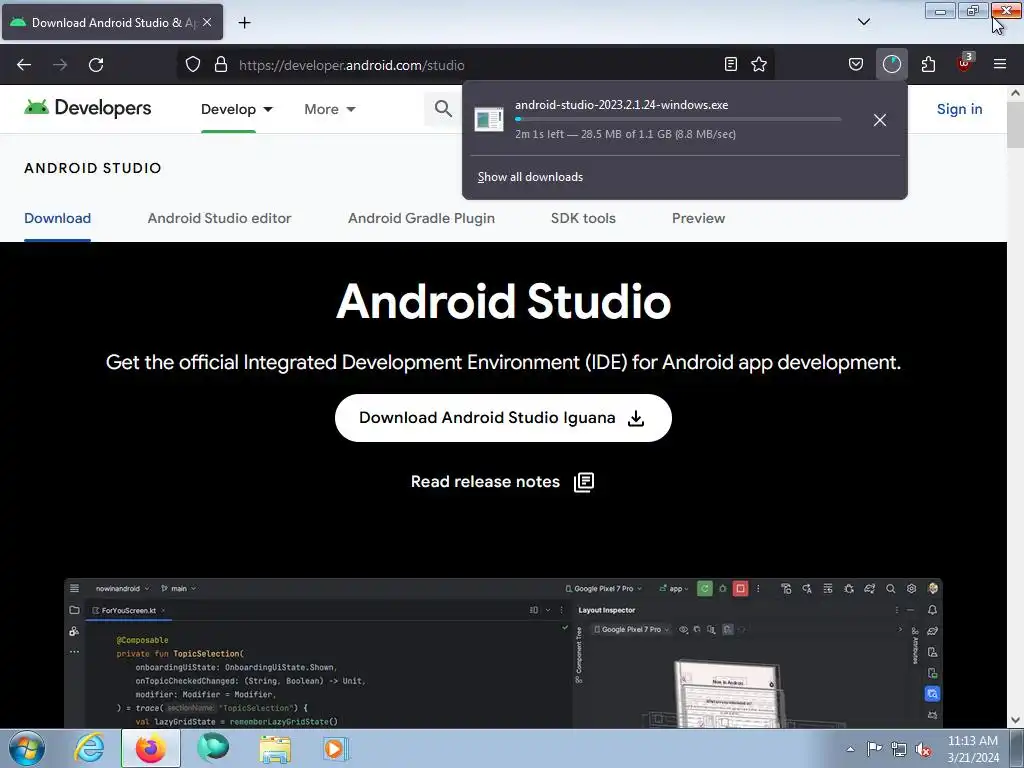Click the Android Studio IDE screenshot image
This screenshot has height=768, width=1024.
[504, 653]
